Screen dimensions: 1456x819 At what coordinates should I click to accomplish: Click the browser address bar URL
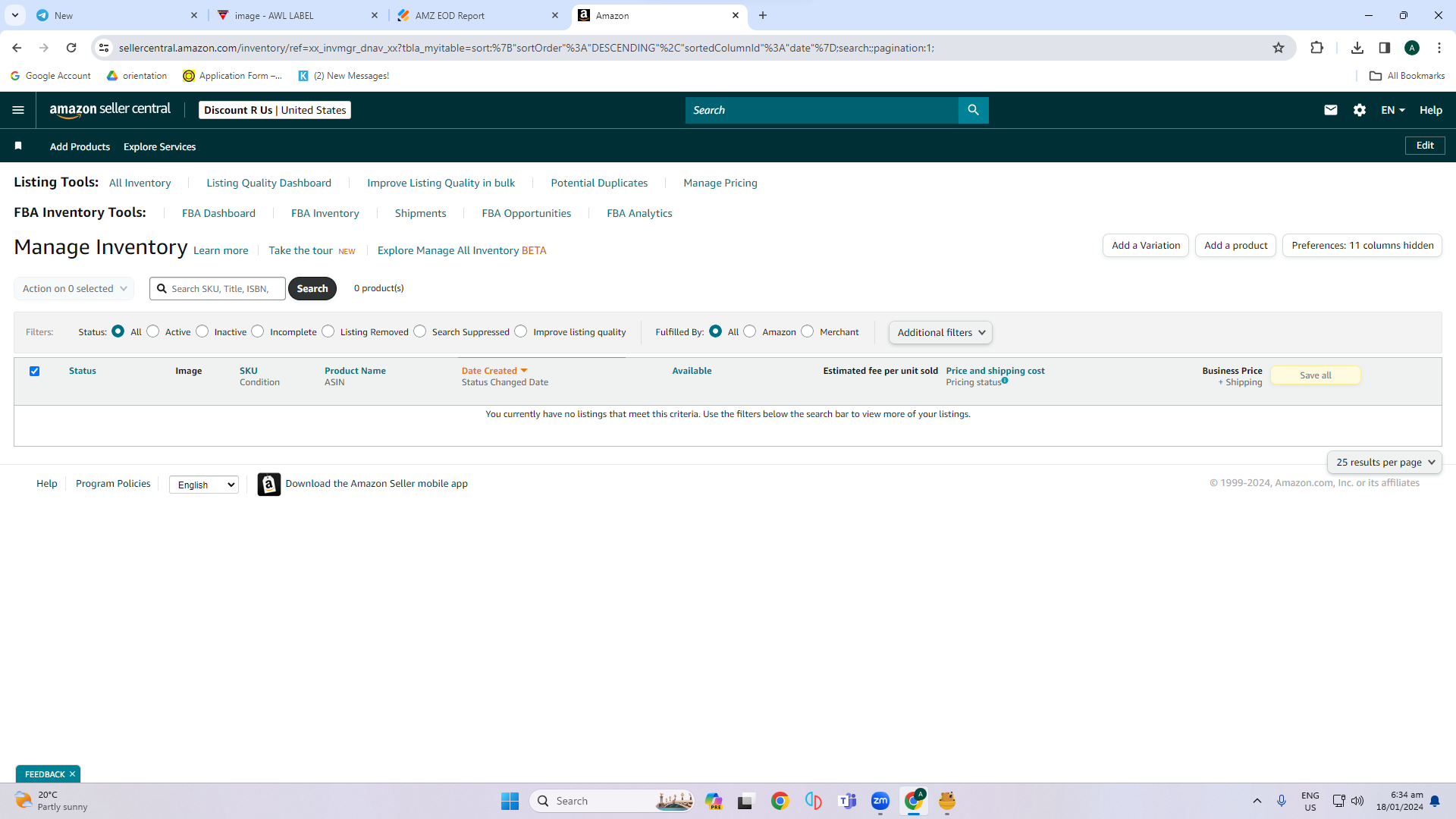526,48
